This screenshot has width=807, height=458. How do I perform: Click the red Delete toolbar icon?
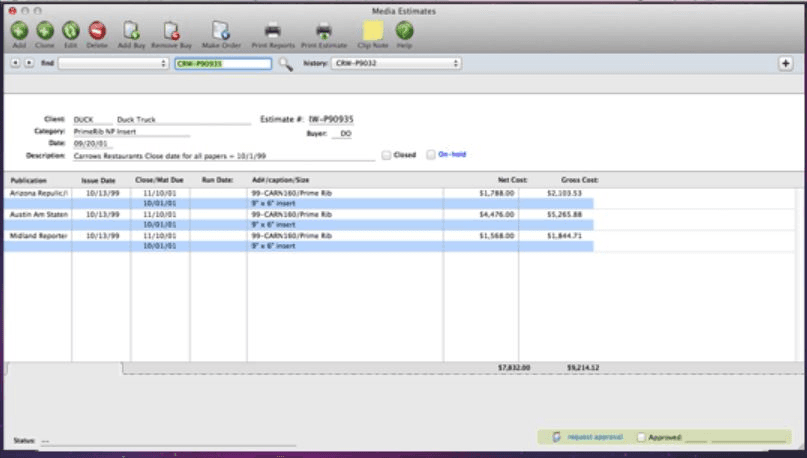pos(97,32)
